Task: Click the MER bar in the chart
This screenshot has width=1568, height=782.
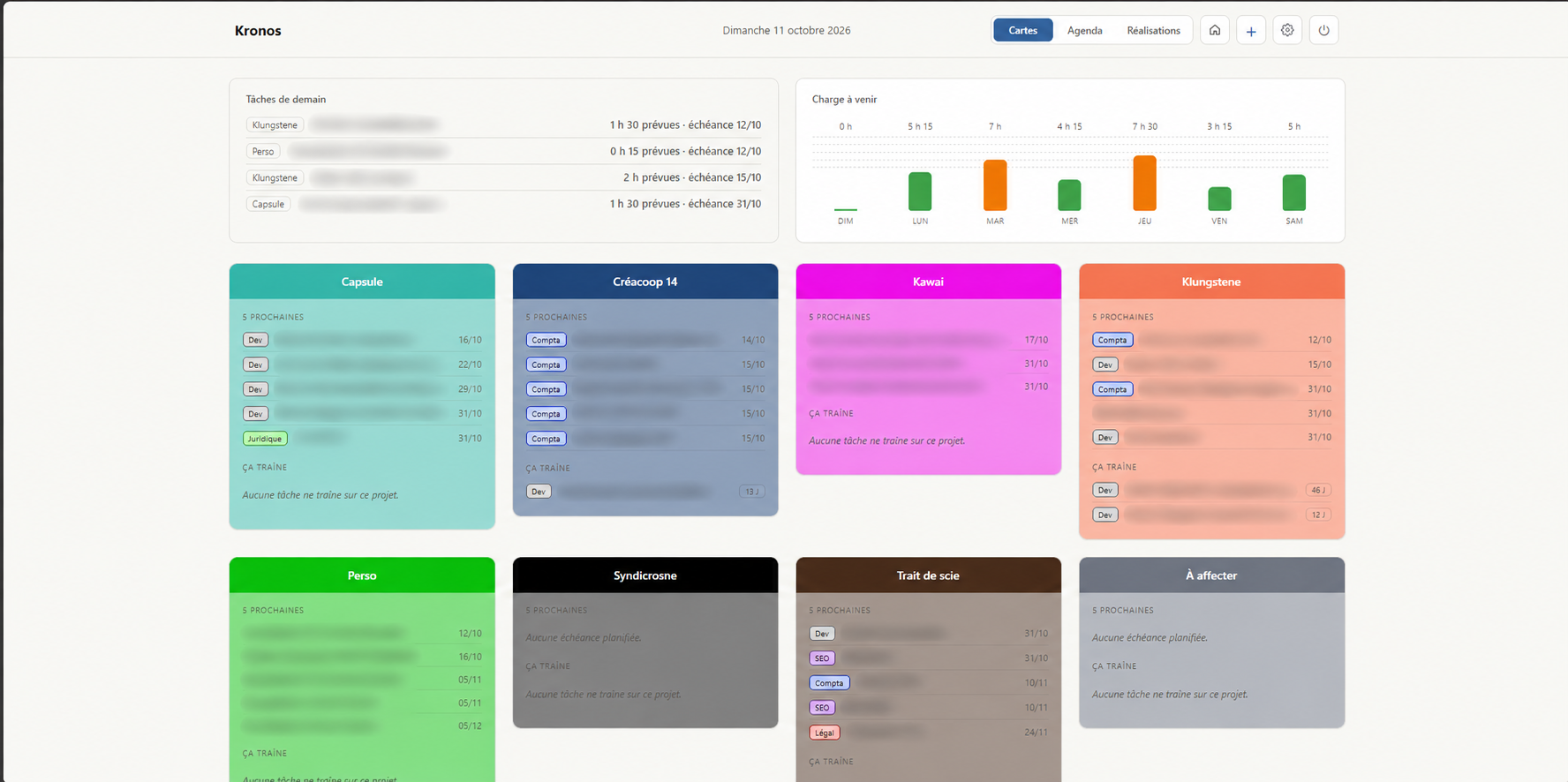Action: tap(1069, 195)
